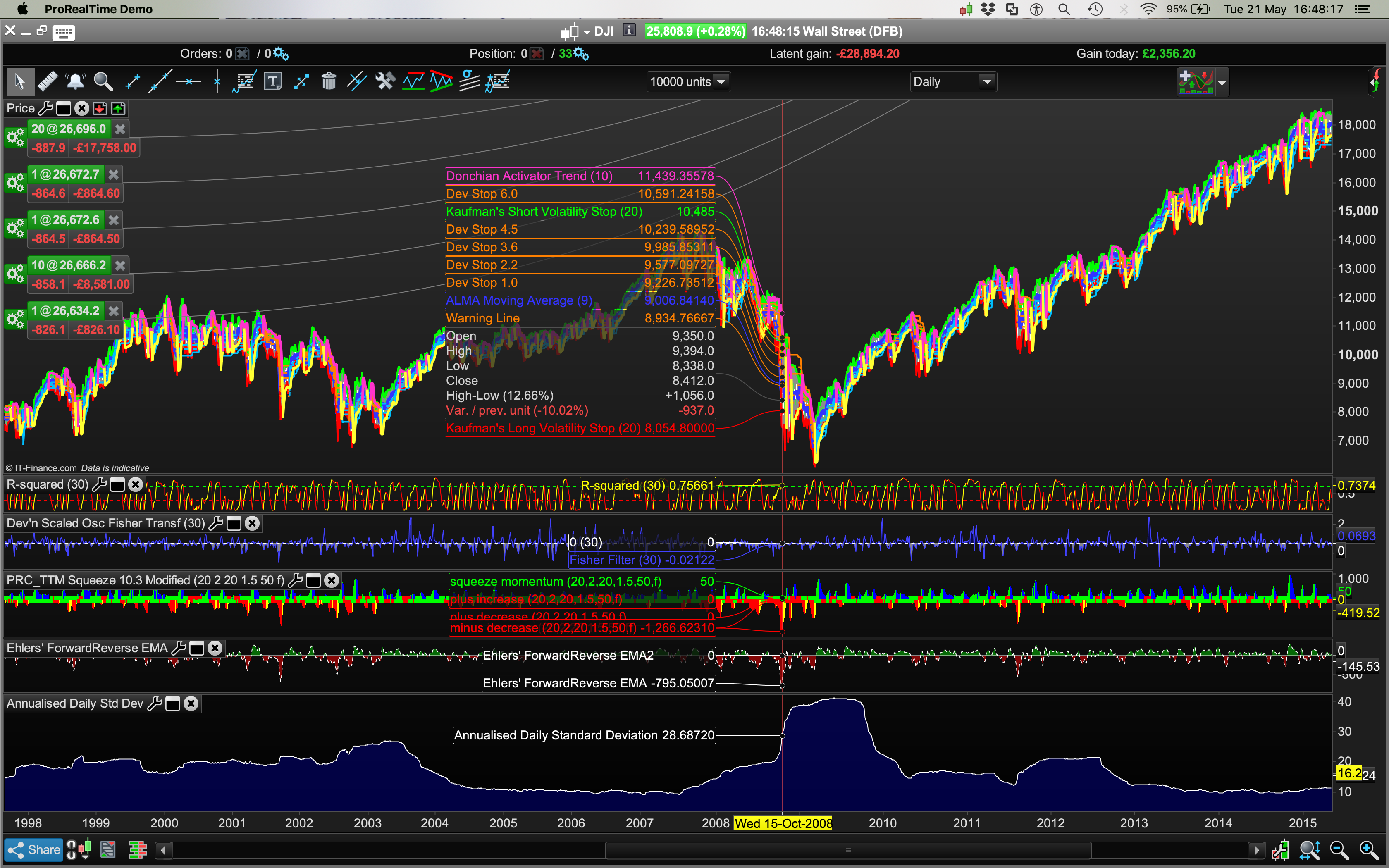Screen dimensions: 1389x868
Task: Open the add indicator icon button
Action: point(1195,82)
